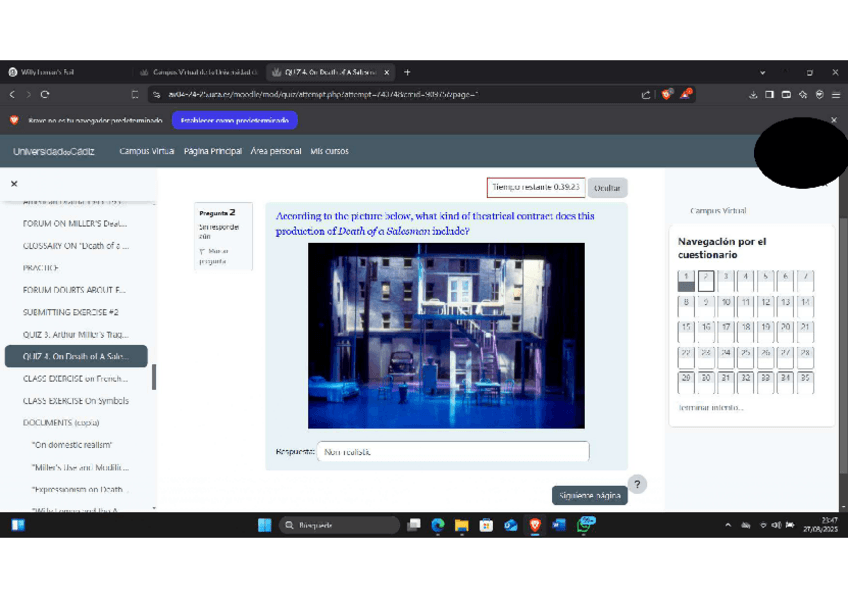
Task: Reload the page with the browser refresh icon
Action: [45, 95]
